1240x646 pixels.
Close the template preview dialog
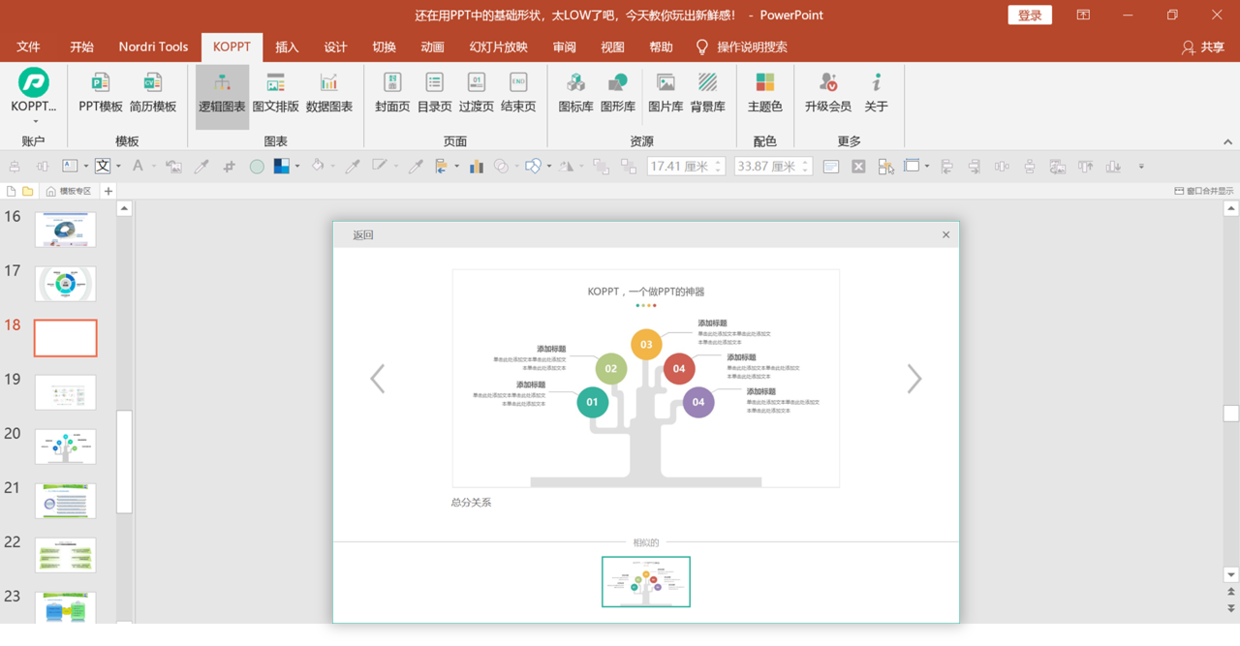coord(946,235)
